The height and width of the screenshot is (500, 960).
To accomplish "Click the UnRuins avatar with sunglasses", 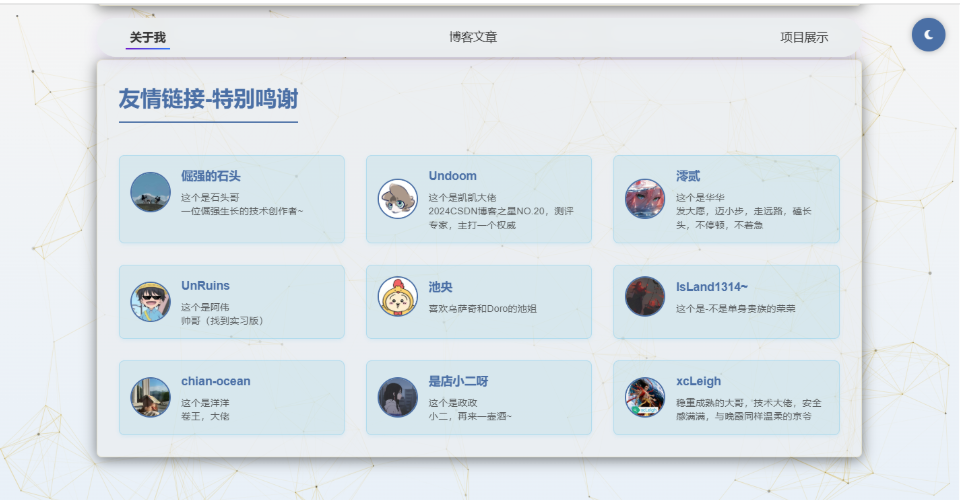I will coord(150,302).
